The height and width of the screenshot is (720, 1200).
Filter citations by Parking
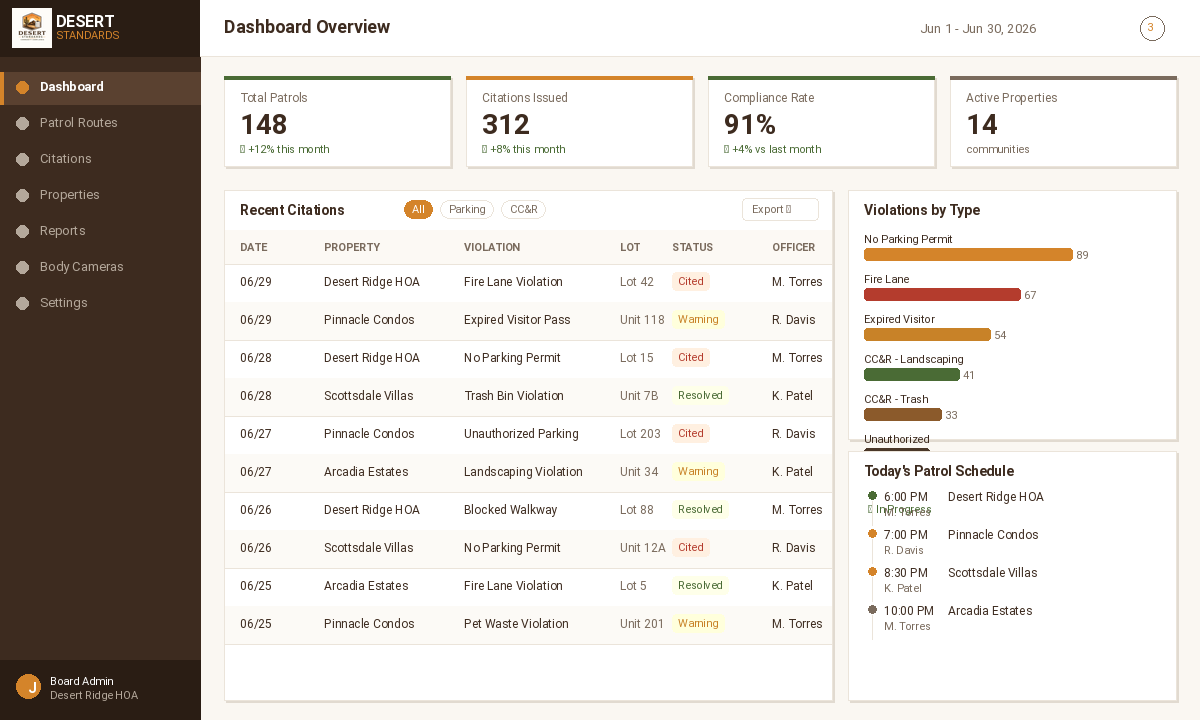click(467, 210)
